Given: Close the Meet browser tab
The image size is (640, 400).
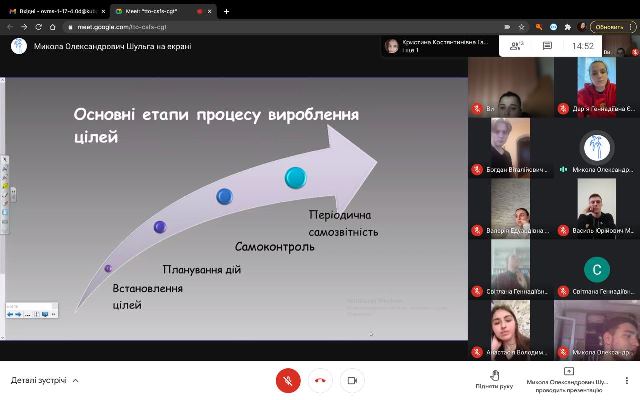Looking at the screenshot, I should pos(209,11).
